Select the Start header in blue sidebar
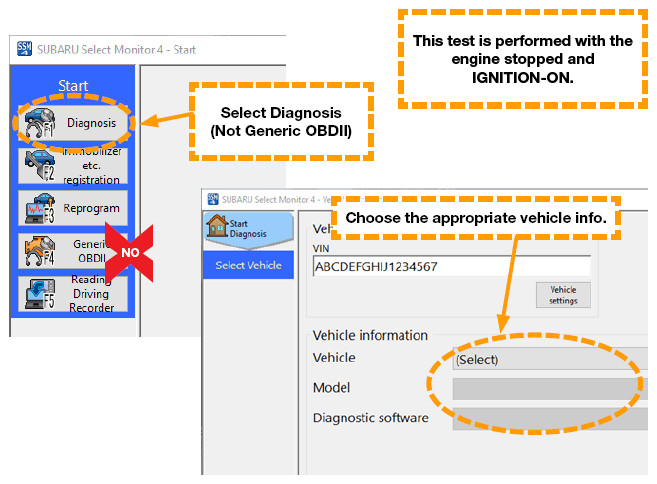657x484 pixels. (73, 87)
